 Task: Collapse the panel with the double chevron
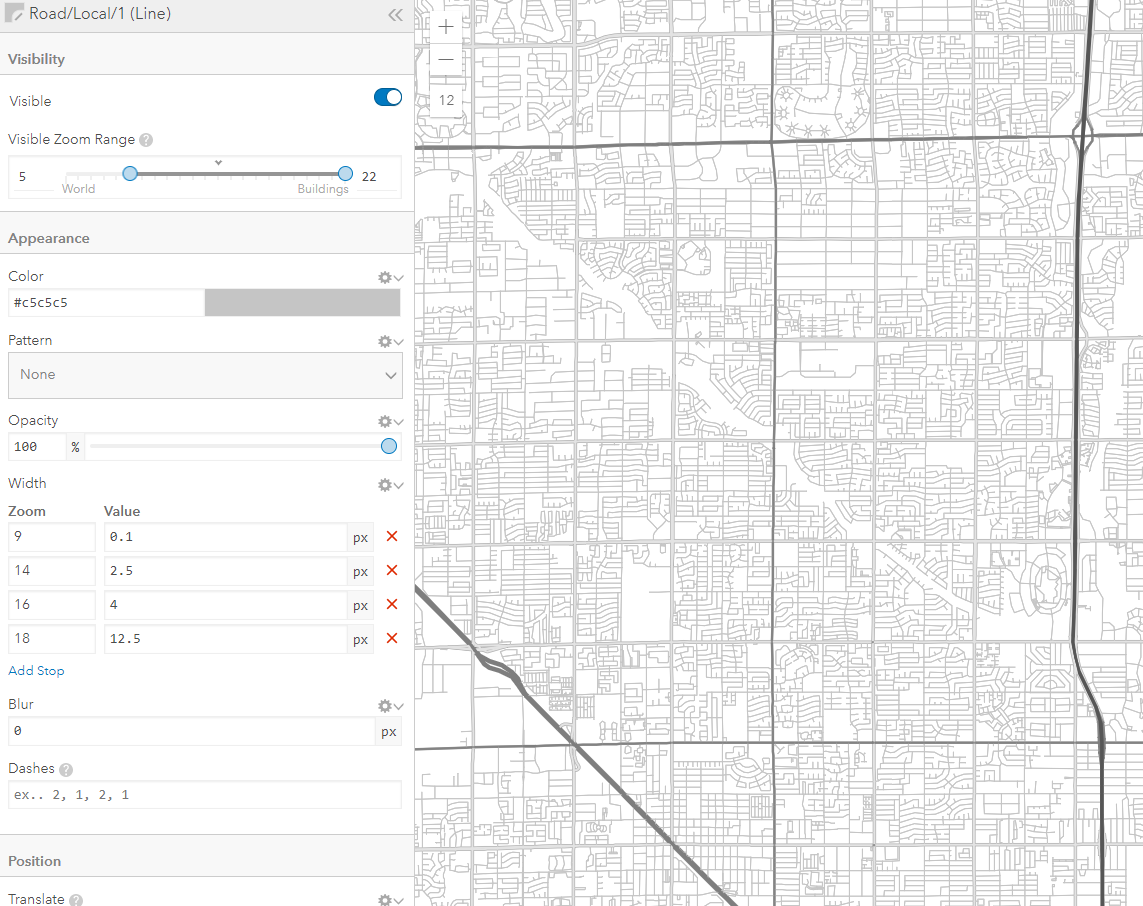coord(395,15)
